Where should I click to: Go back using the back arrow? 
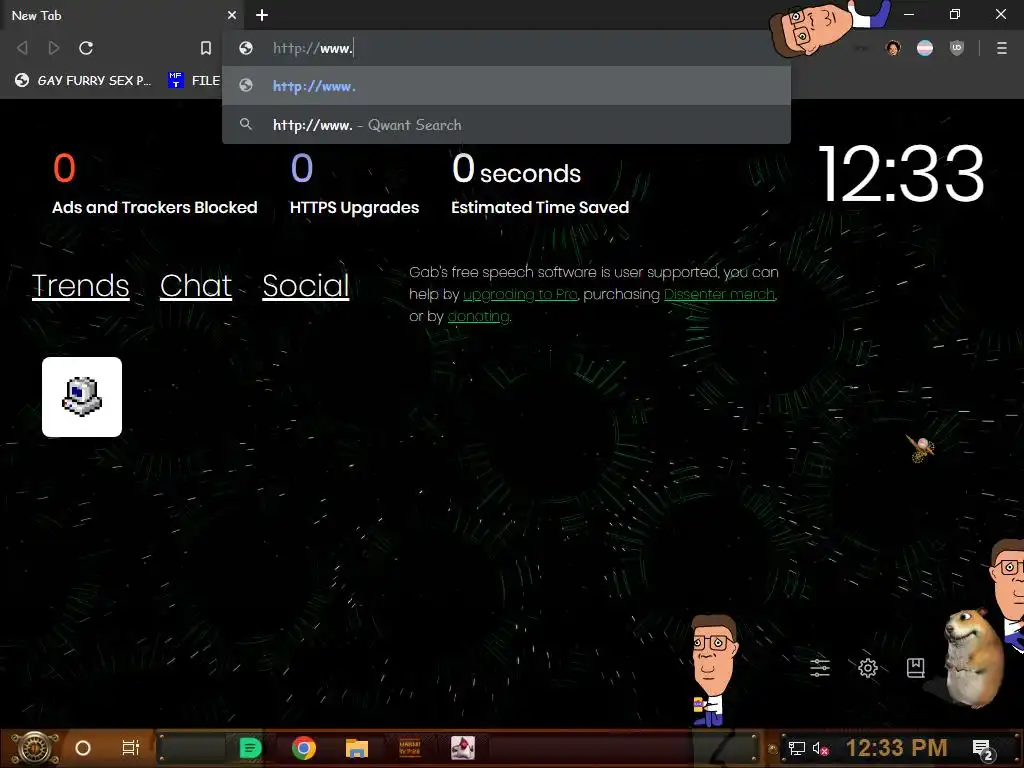click(x=22, y=48)
